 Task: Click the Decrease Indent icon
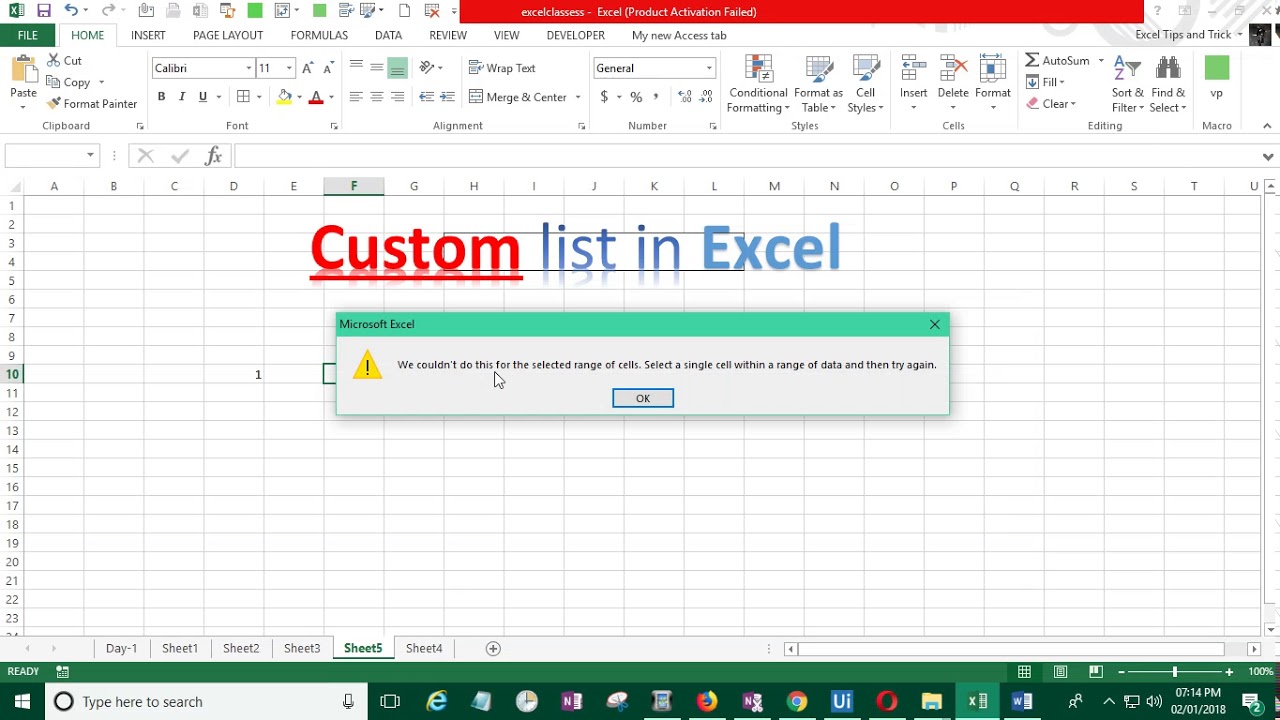427,97
